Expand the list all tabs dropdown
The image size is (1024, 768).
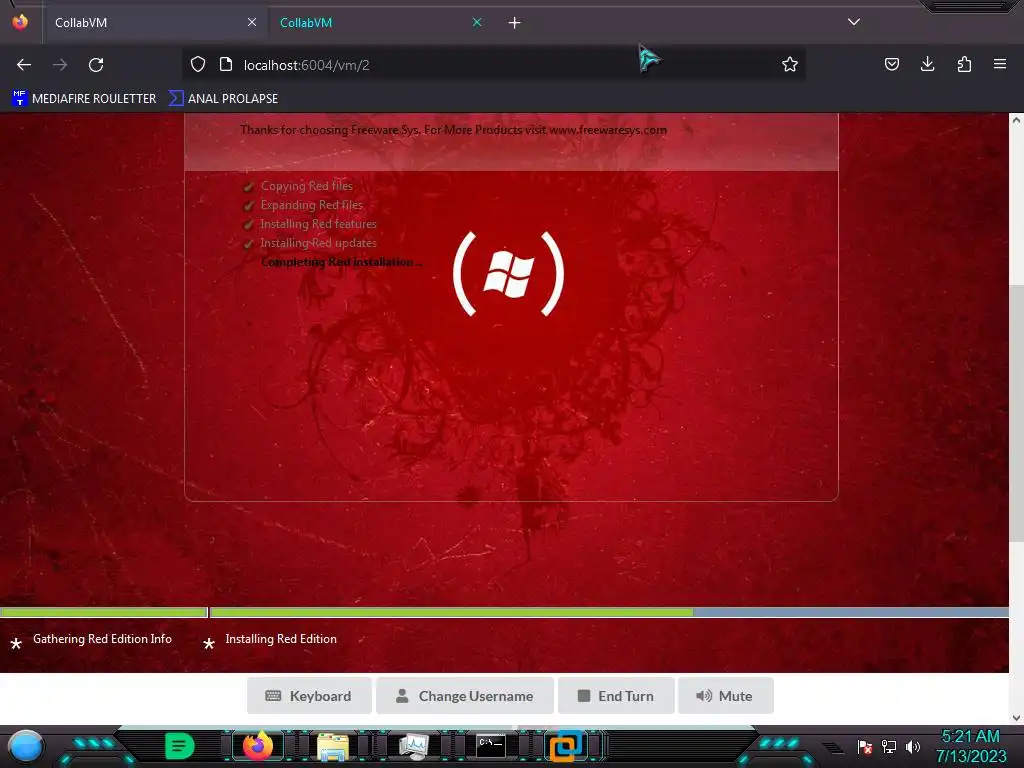[x=854, y=22]
